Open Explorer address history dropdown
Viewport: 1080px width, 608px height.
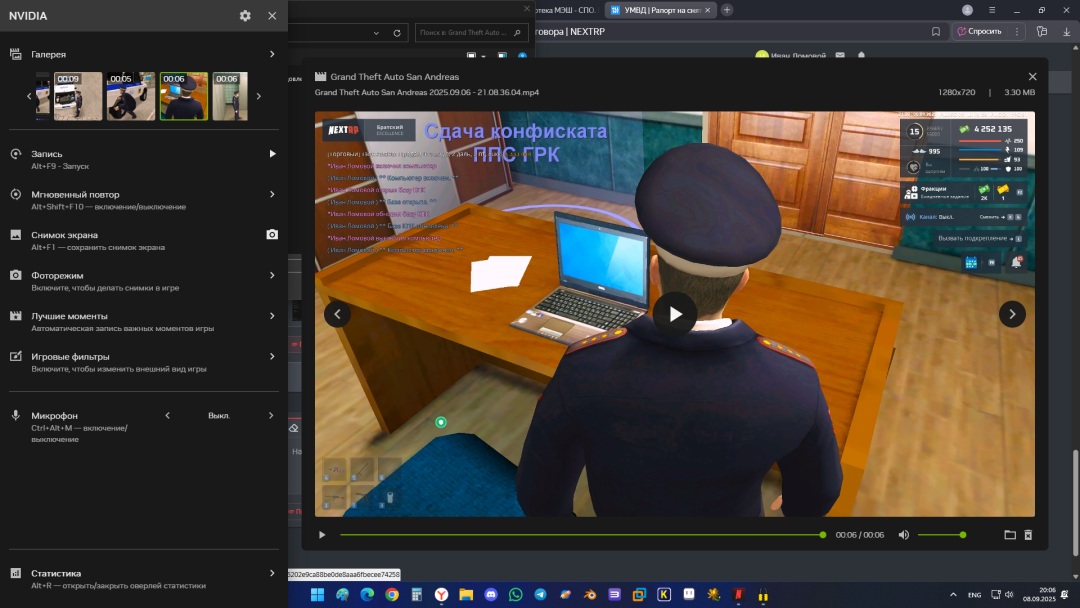376,32
